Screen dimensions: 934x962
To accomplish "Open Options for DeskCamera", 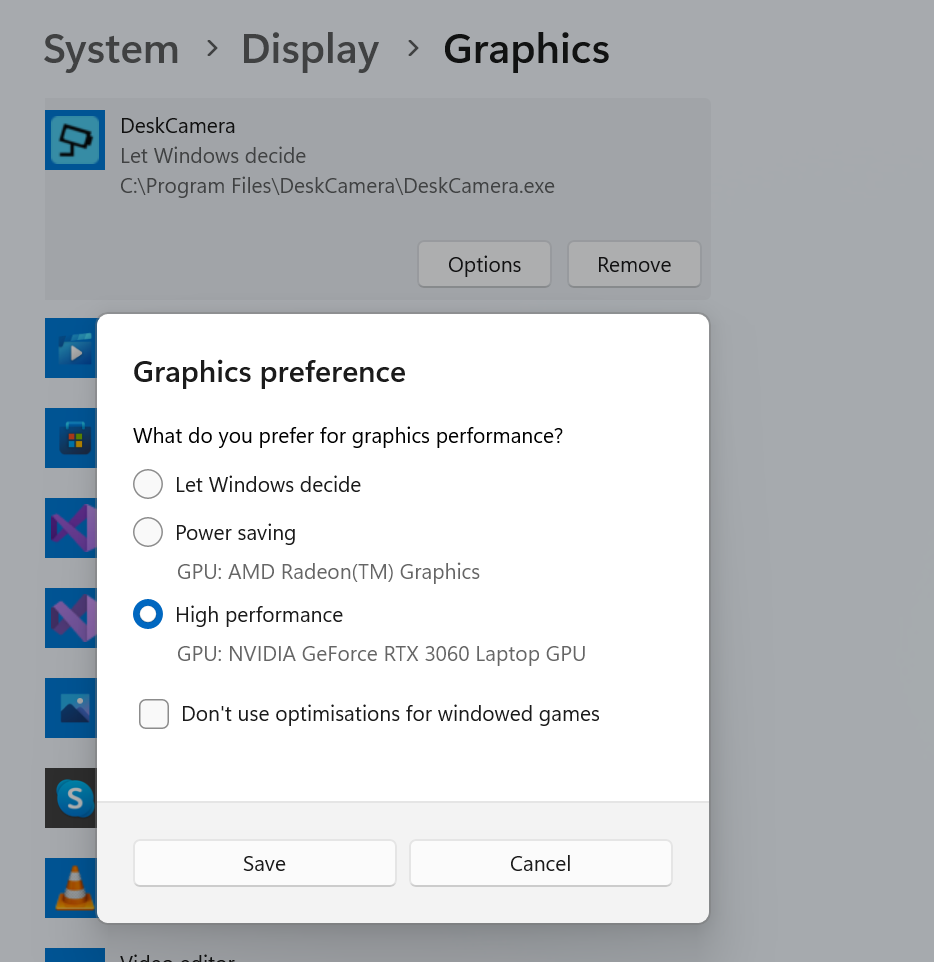I will [x=484, y=265].
